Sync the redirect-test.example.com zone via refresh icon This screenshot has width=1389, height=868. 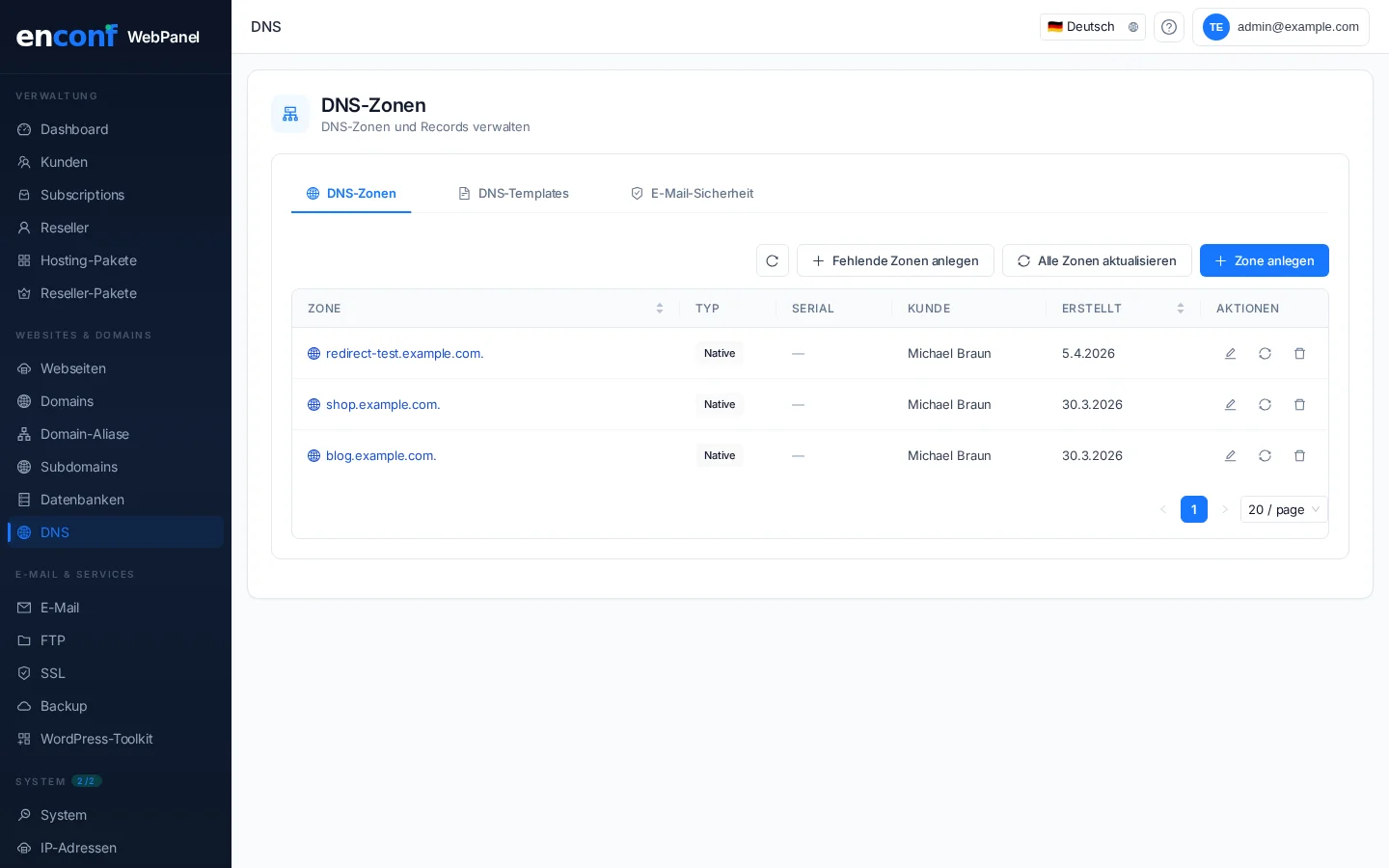tap(1265, 354)
